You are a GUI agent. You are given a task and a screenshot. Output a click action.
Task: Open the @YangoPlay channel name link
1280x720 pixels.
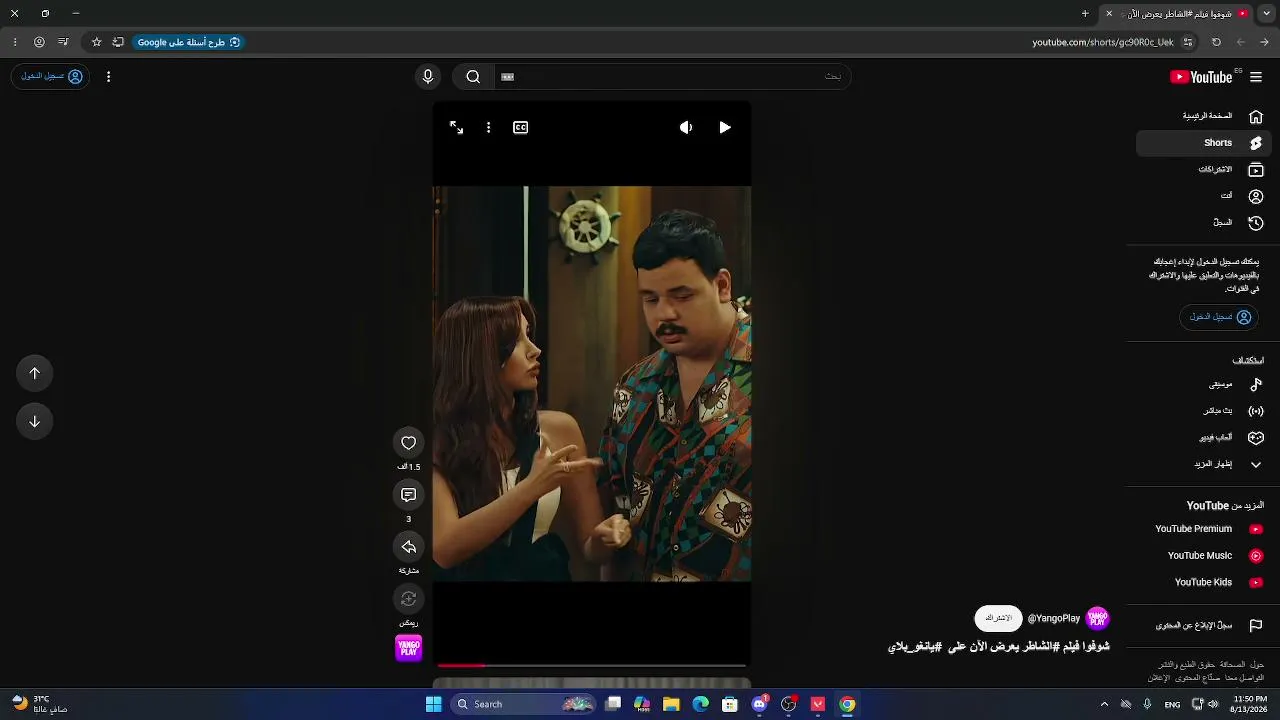1054,619
